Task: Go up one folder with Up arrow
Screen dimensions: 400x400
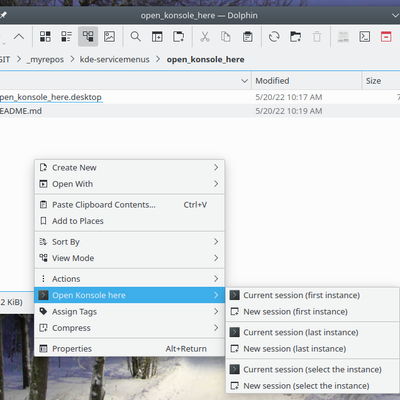Action: (x=19, y=36)
